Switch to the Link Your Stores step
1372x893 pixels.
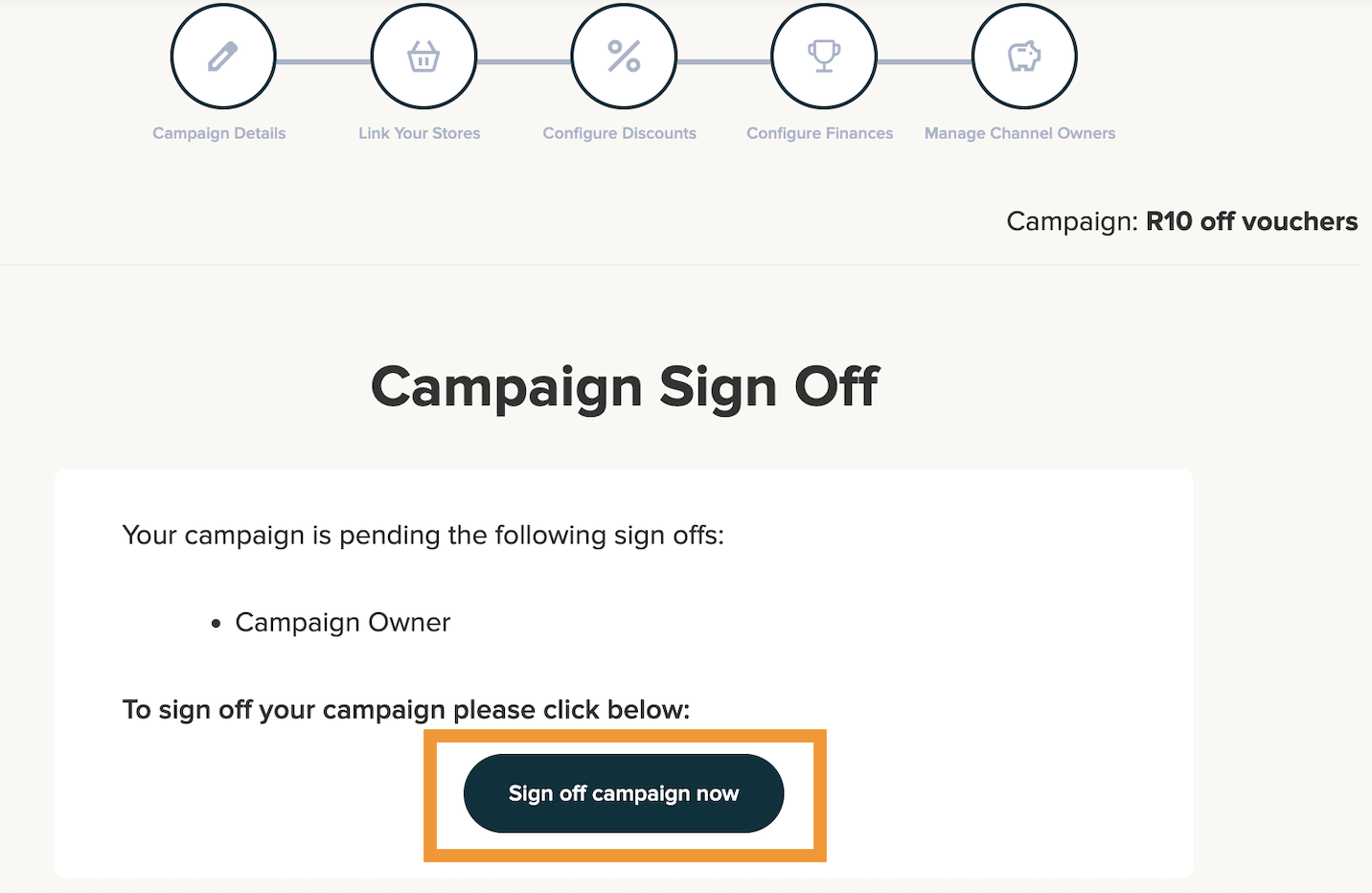tap(419, 133)
